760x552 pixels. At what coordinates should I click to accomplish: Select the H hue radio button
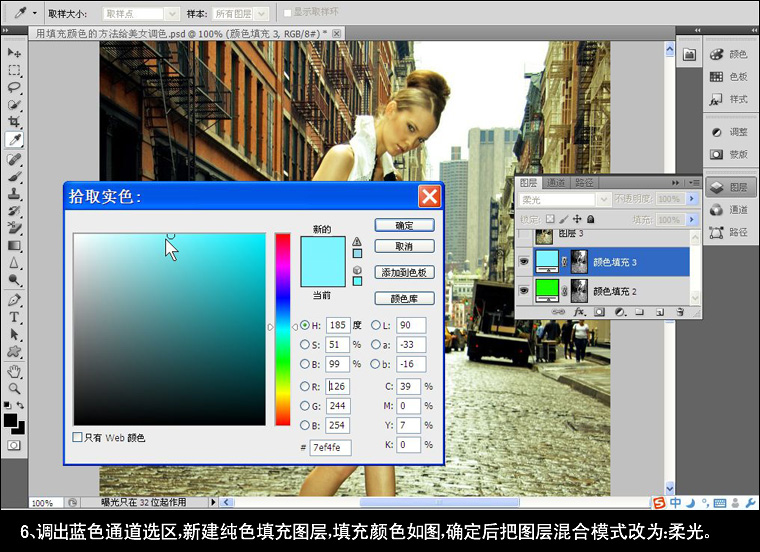[305, 325]
